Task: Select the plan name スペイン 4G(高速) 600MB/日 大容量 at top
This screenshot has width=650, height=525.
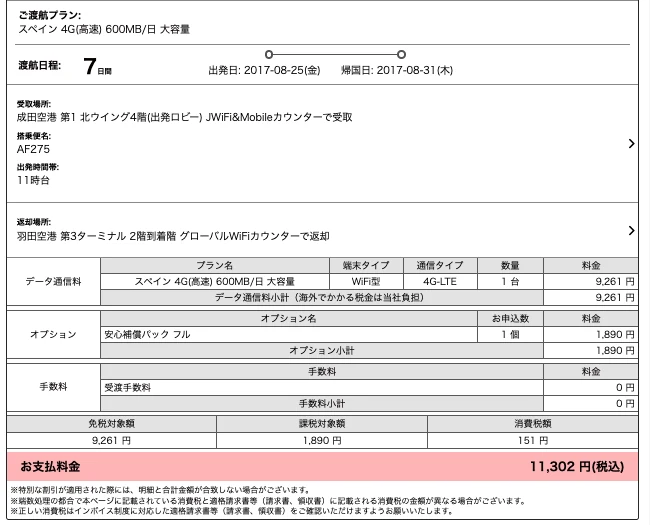Action: tap(104, 29)
